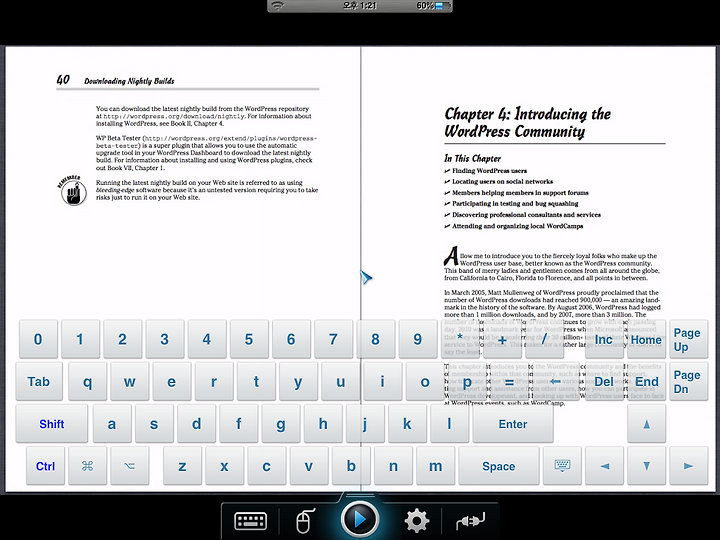720x540 pixels.
Task: Tap the Page Up key
Action: [688, 339]
